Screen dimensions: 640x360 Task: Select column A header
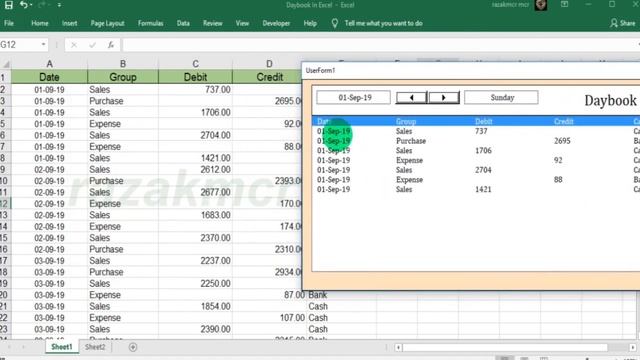[x=49, y=64]
